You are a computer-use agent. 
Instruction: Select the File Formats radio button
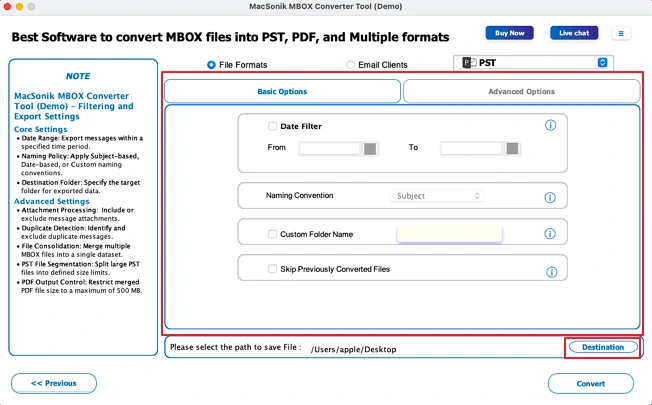[211, 65]
